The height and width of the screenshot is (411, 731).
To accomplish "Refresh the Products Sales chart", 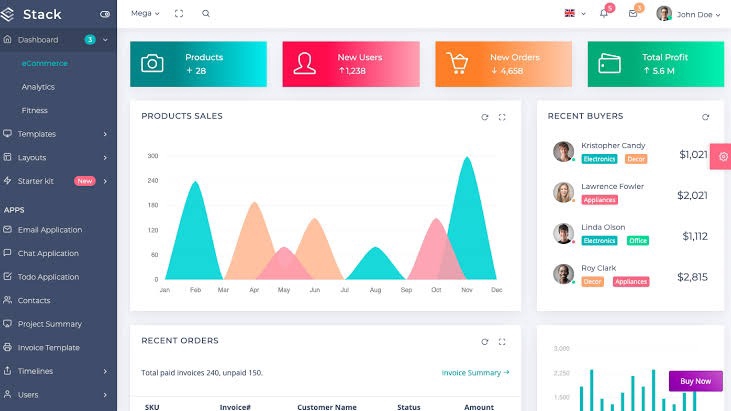I will 485,117.
